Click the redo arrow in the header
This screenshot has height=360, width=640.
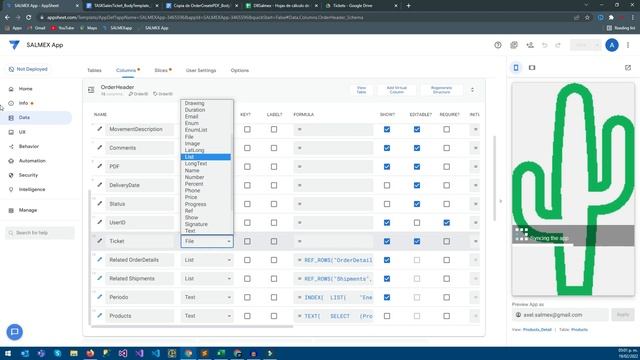[558, 45]
